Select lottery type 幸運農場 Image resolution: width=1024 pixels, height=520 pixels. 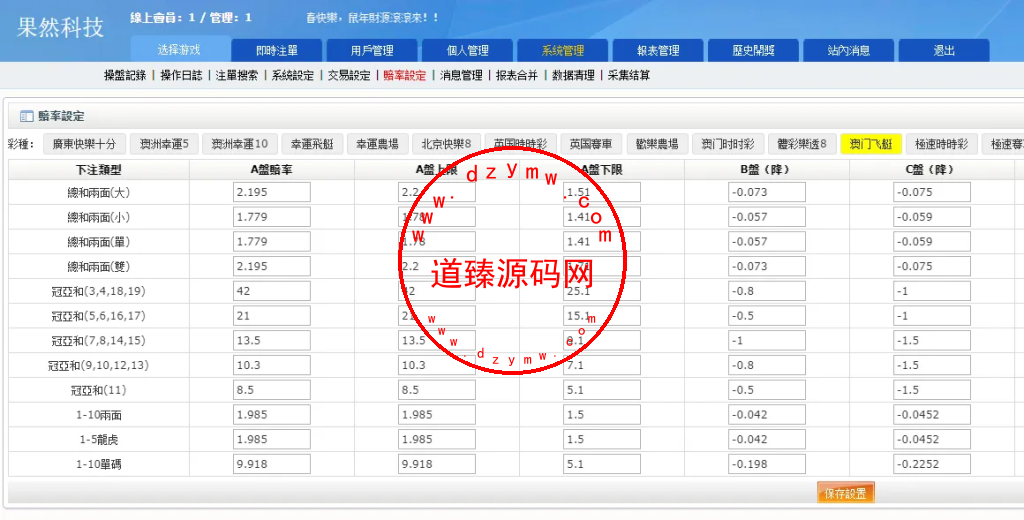377,144
